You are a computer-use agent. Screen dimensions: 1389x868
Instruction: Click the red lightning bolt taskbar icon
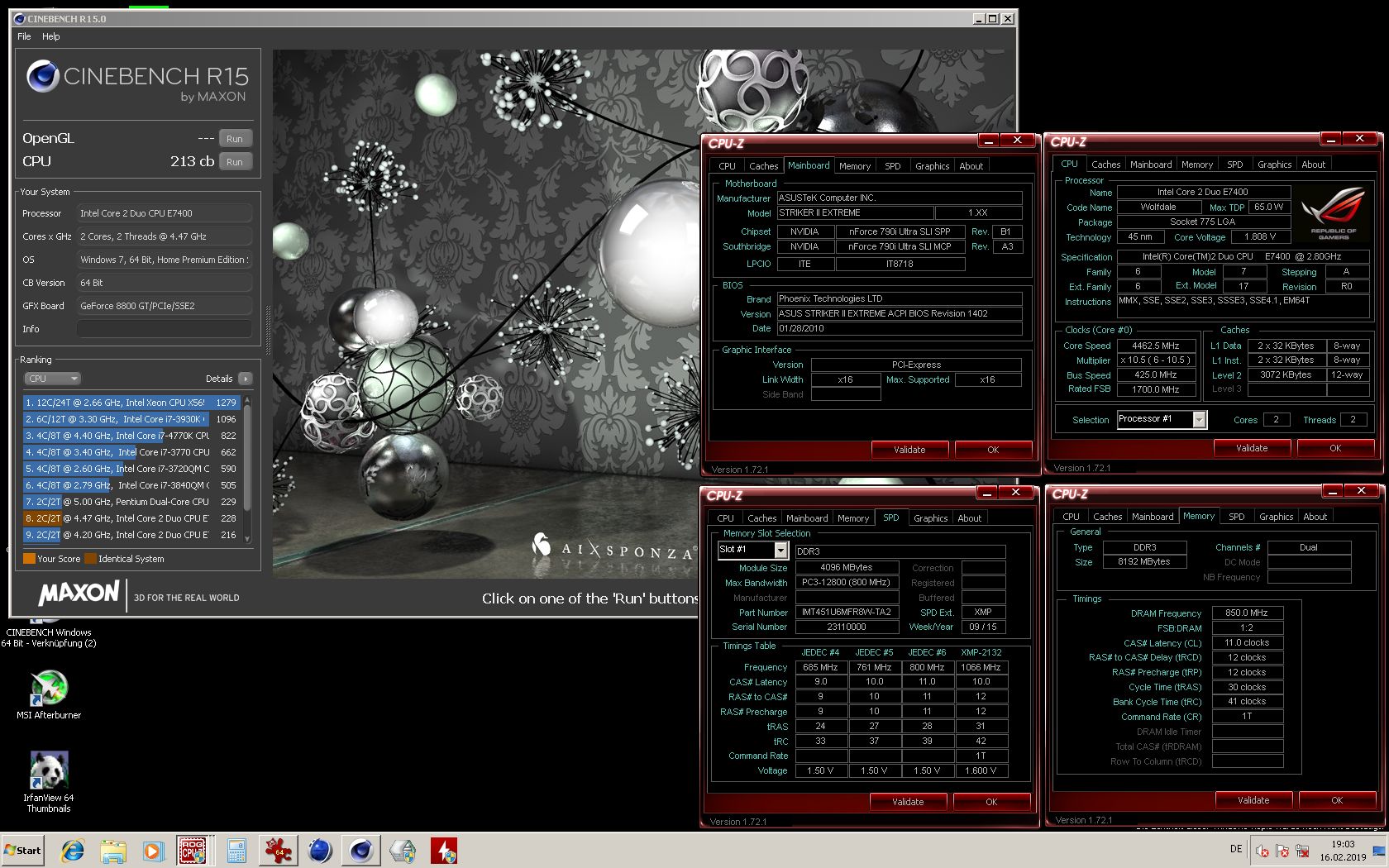pyautogui.click(x=444, y=850)
